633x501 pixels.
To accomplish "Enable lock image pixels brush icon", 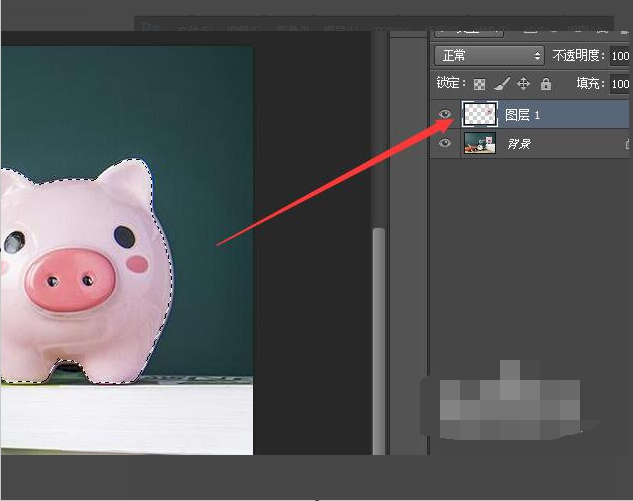I will [x=501, y=84].
